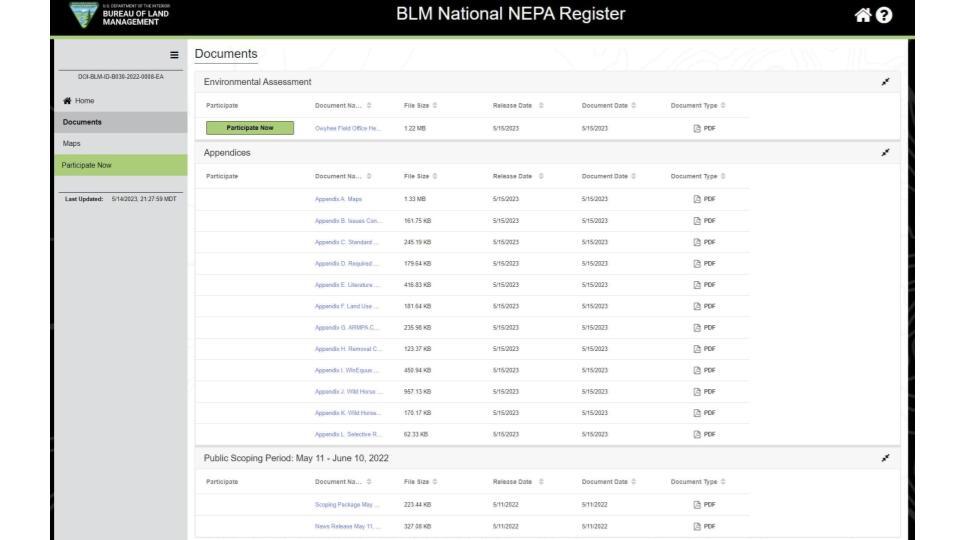The width and height of the screenshot is (960, 540).
Task: Open help via the question mark icon
Action: pyautogui.click(x=884, y=16)
